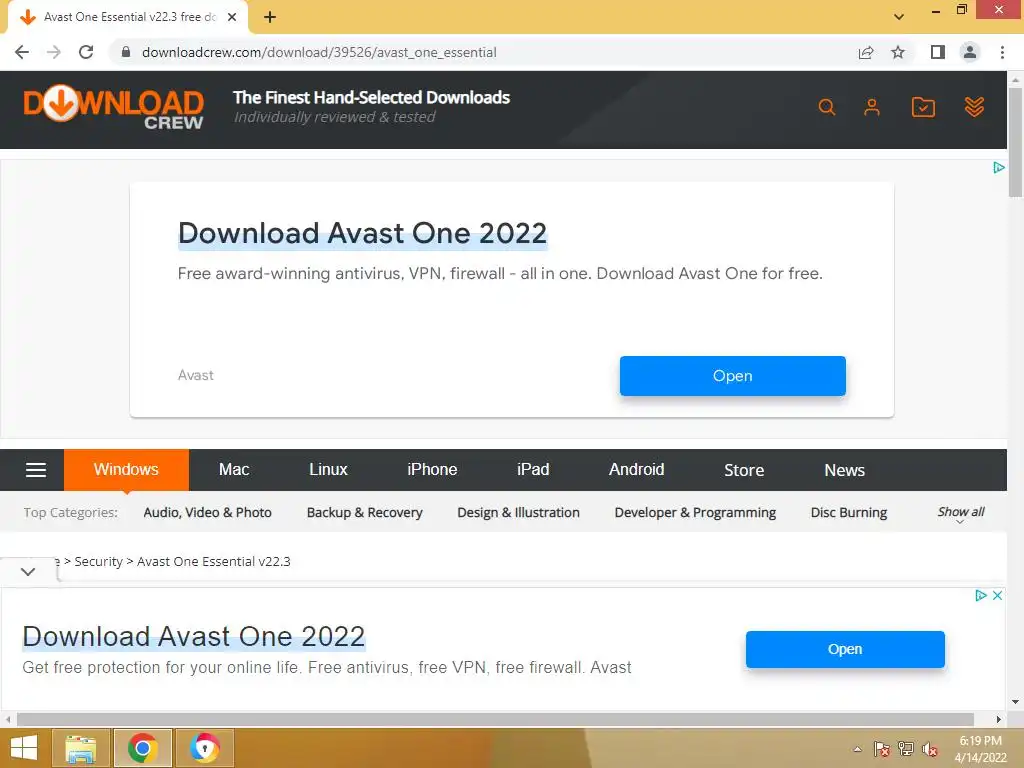1024x768 pixels.
Task: Open the site search icon
Action: tap(827, 107)
